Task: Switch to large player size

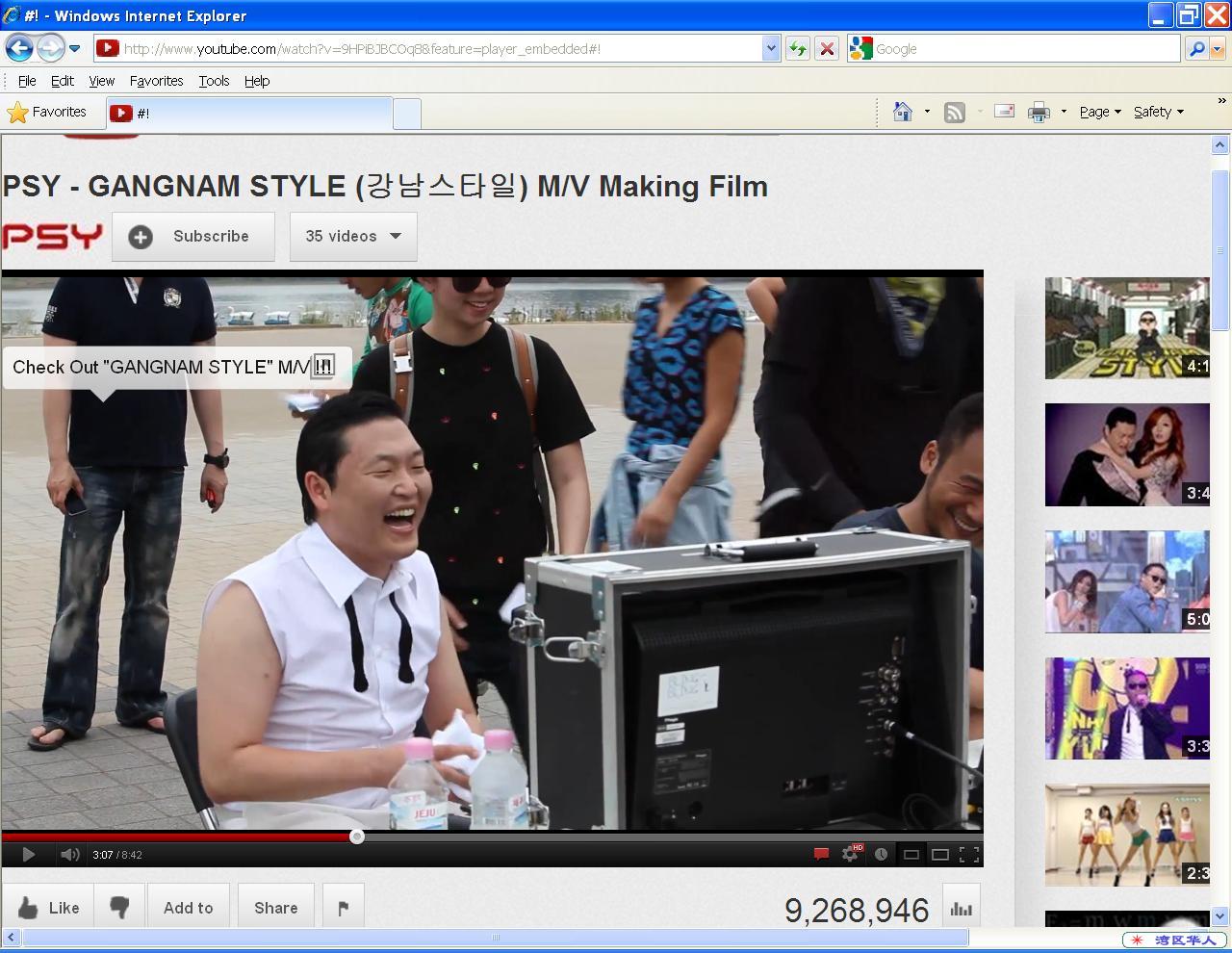Action: [x=940, y=854]
